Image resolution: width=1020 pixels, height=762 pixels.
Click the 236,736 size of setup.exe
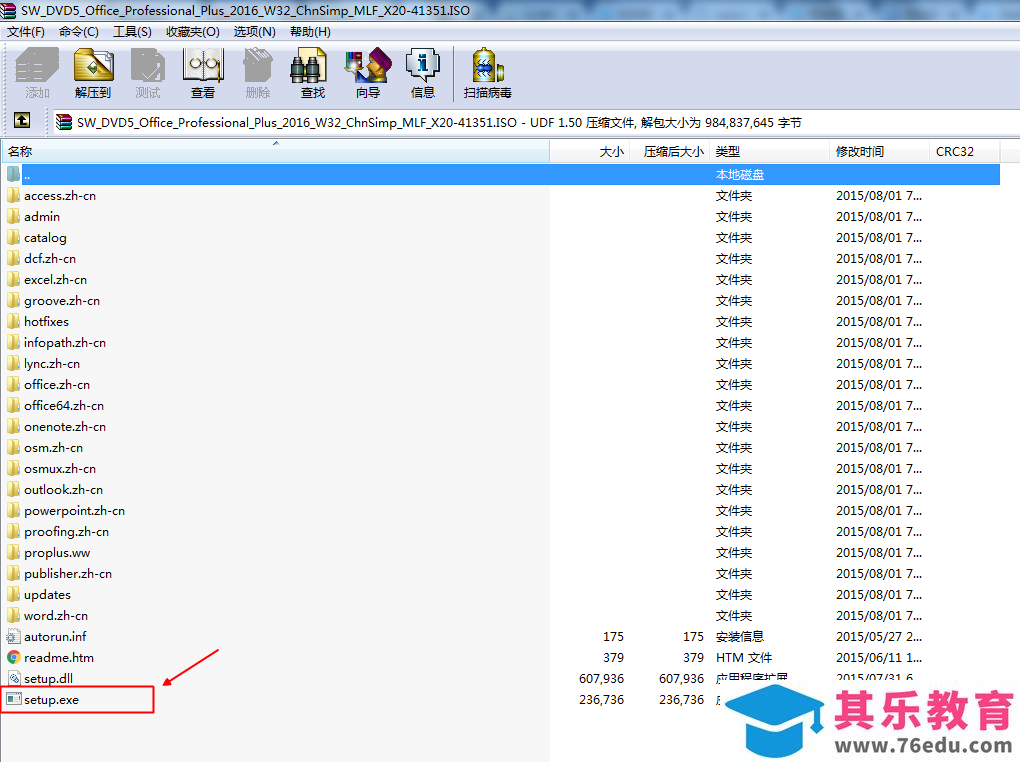click(x=601, y=700)
